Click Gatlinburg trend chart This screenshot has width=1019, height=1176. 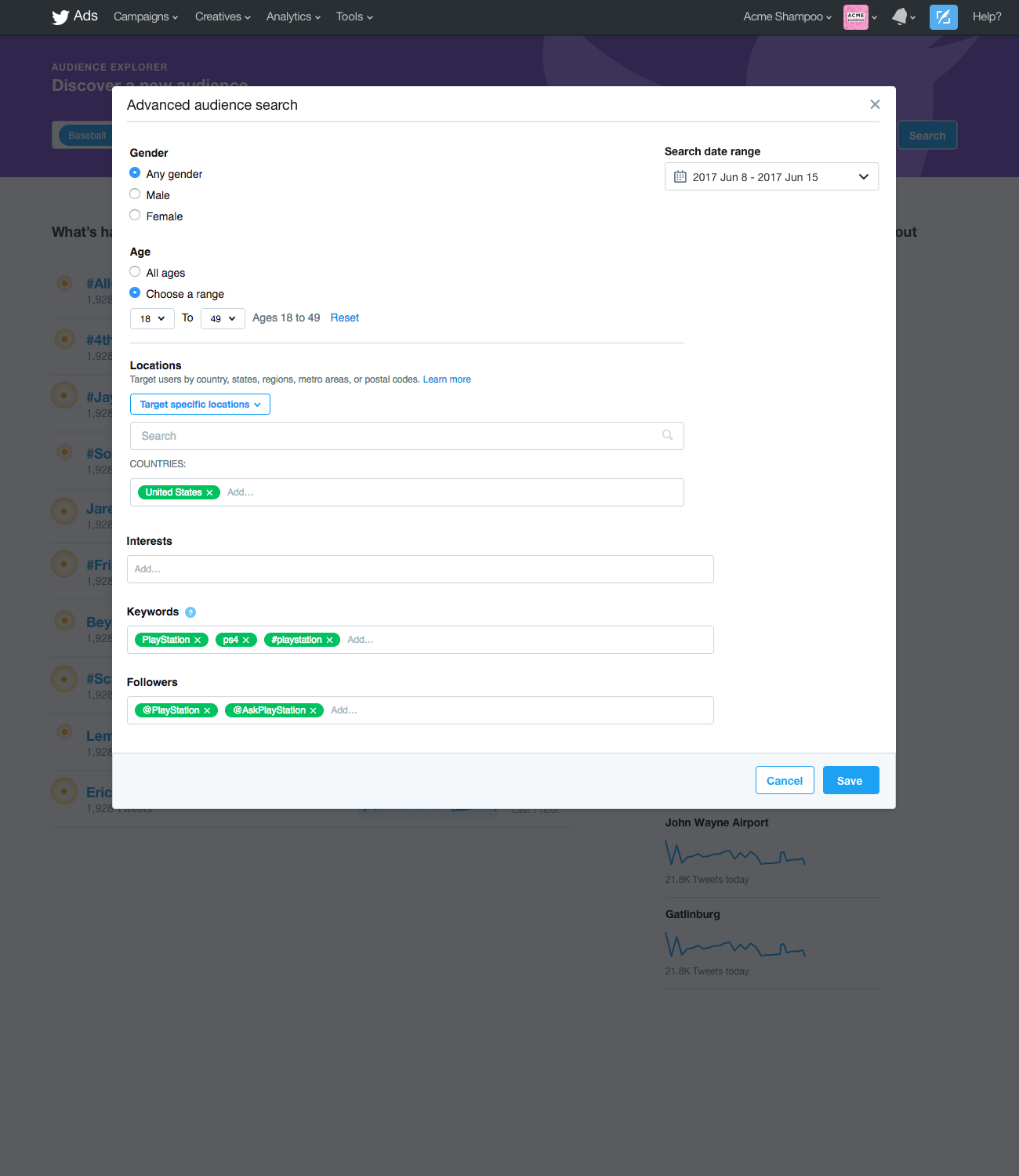point(735,945)
